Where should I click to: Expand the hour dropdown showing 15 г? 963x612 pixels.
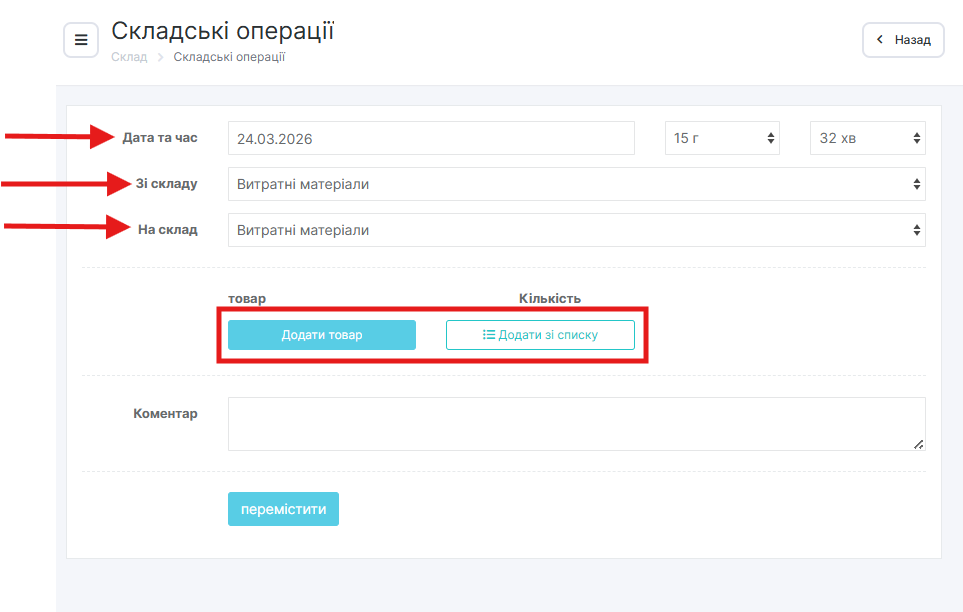pyautogui.click(x=722, y=138)
